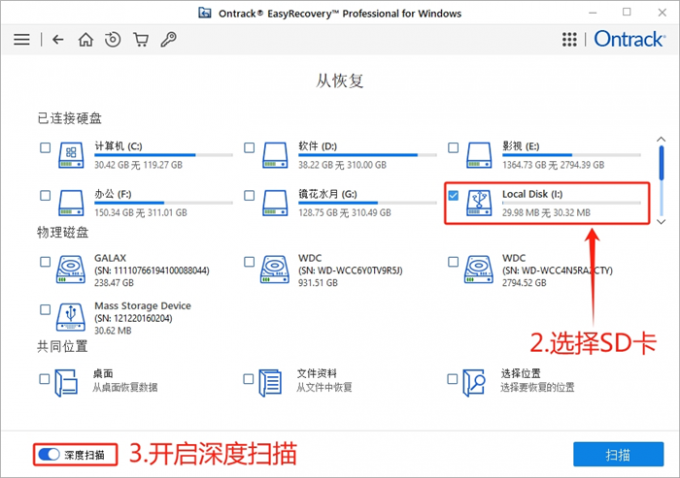
Task: Check the 桌面 checkbox
Action: tap(44, 379)
